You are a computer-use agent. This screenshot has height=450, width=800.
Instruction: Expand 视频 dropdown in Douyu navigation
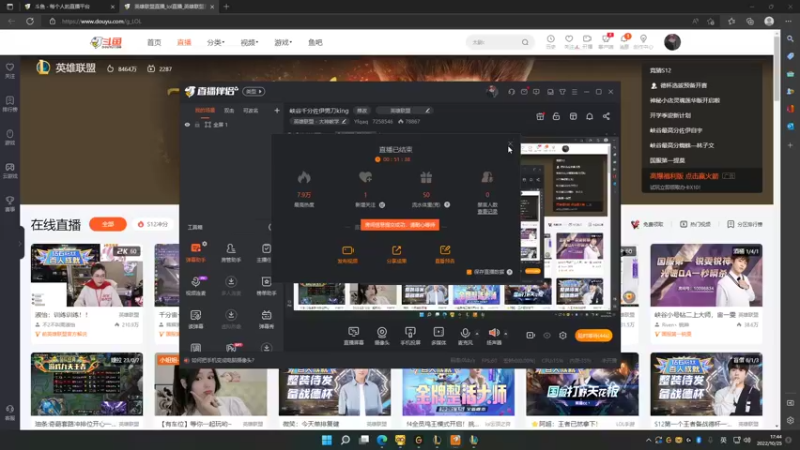tap(249, 42)
